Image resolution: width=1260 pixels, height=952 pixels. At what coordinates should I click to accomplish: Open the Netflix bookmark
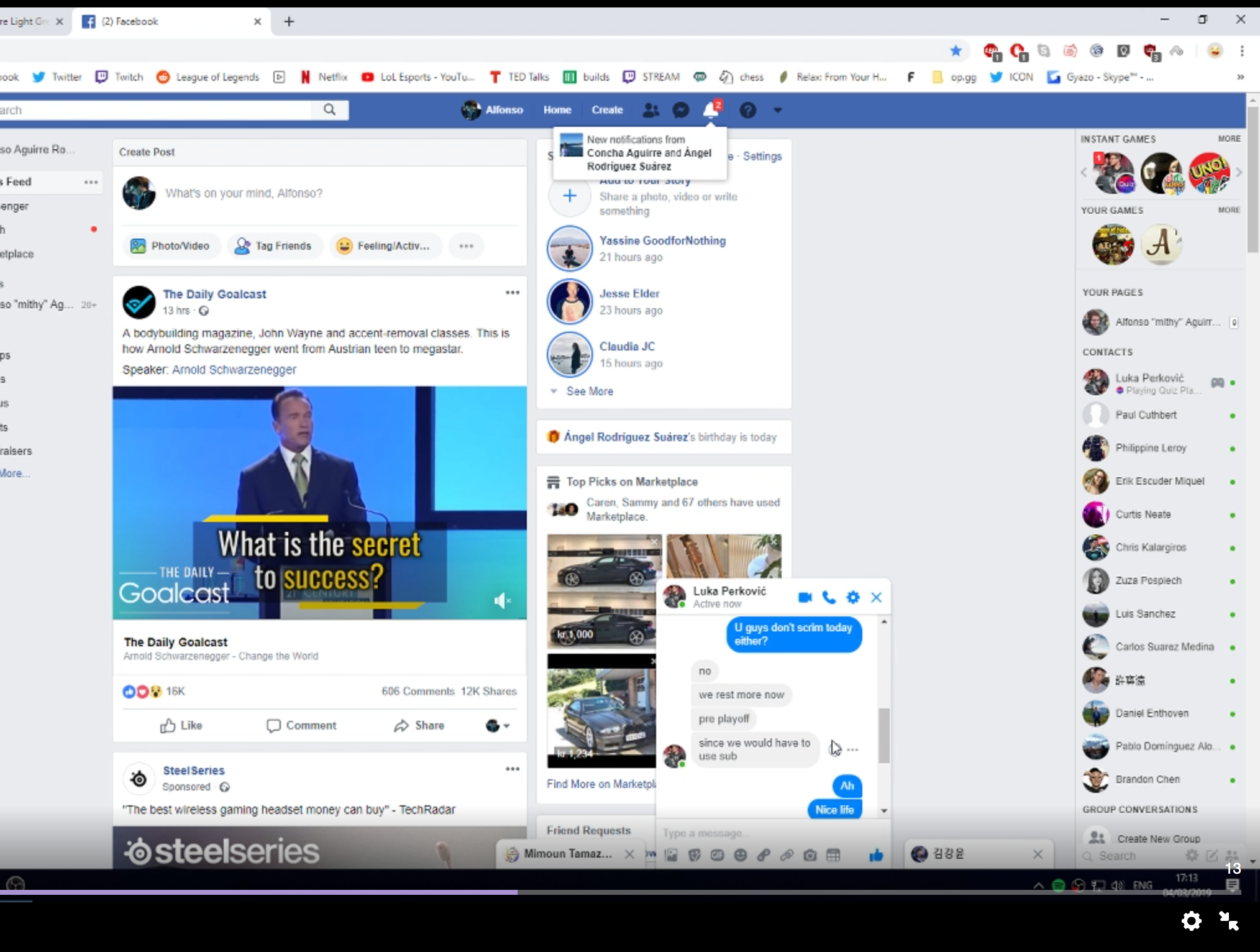324,77
